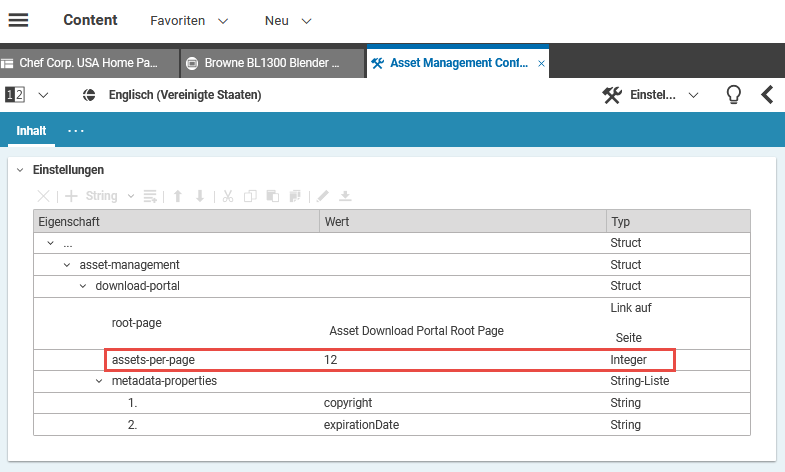The image size is (785, 472).
Task: Click the cut scissors icon
Action: pyautogui.click(x=228, y=196)
